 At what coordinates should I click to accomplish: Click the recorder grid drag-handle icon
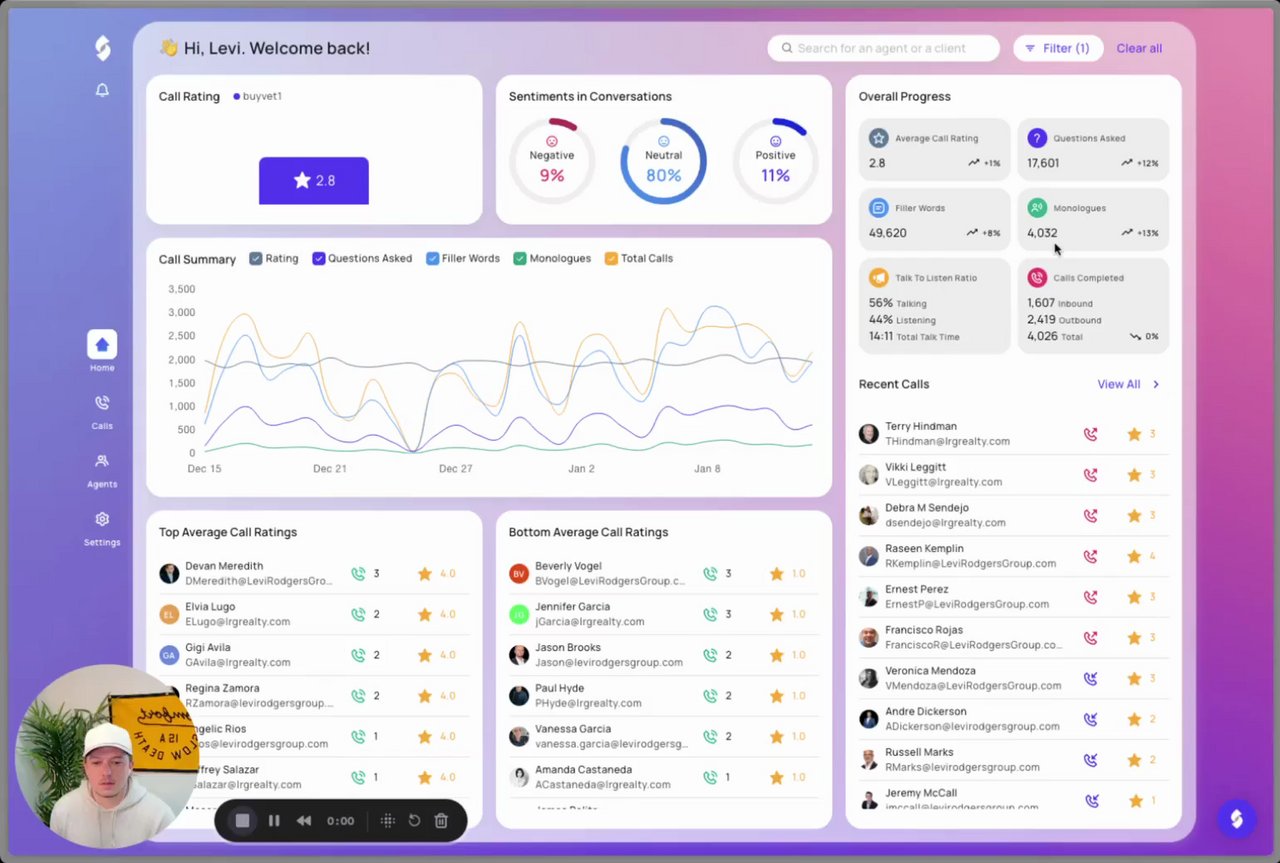pos(388,821)
